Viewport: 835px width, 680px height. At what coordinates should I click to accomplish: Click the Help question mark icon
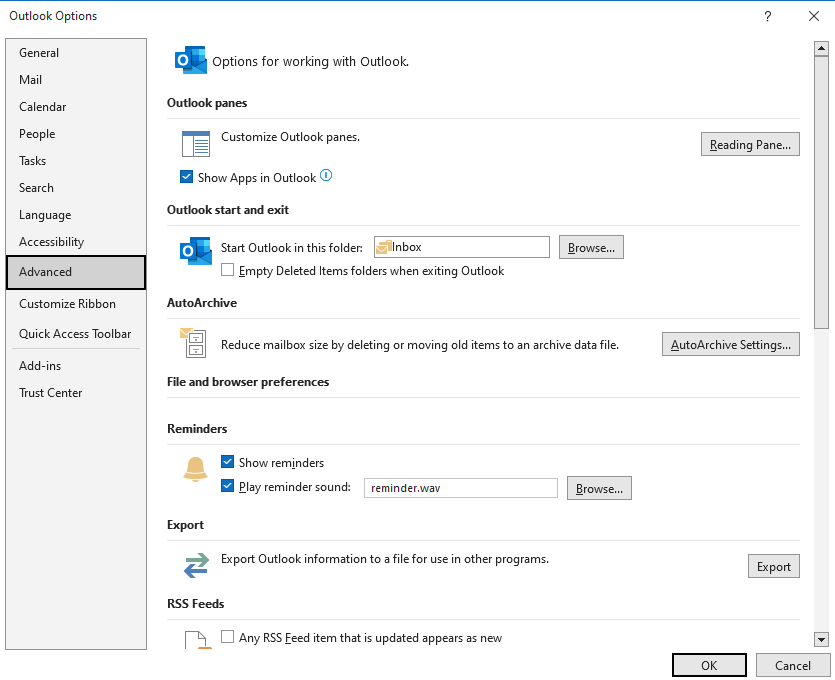click(767, 16)
